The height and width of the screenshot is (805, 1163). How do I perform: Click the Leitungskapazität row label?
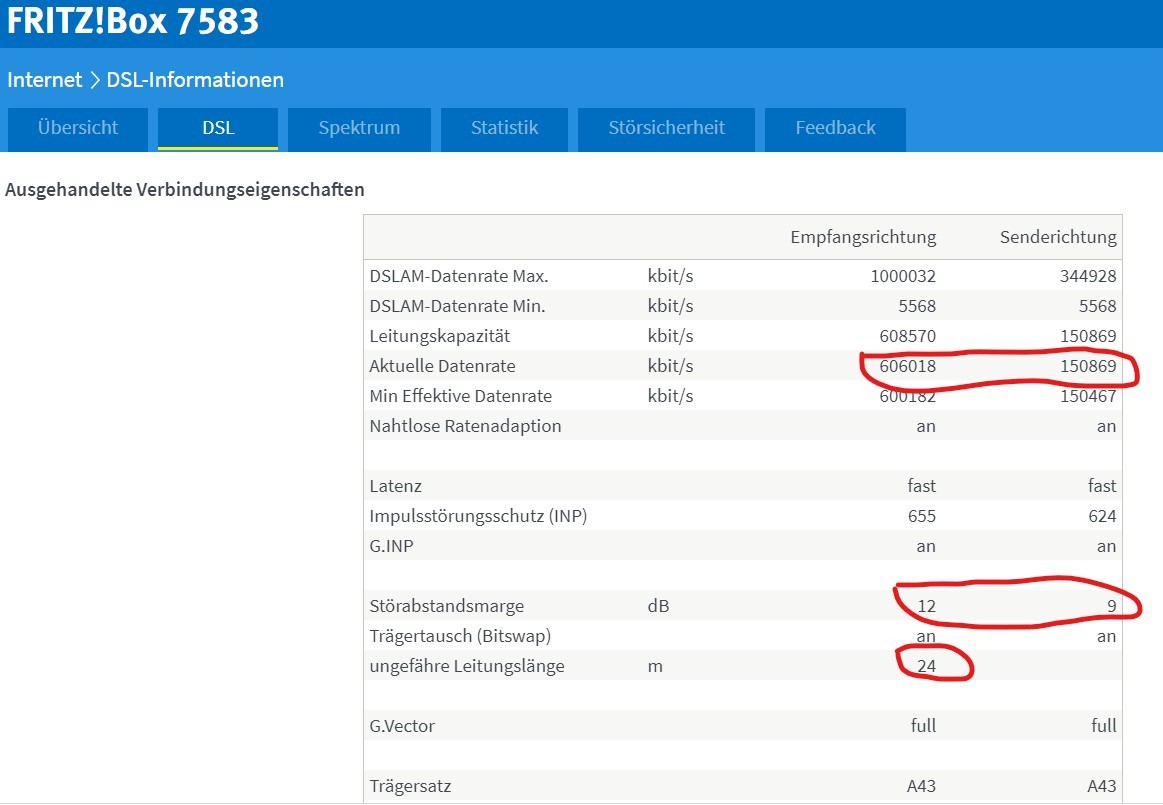pos(439,336)
